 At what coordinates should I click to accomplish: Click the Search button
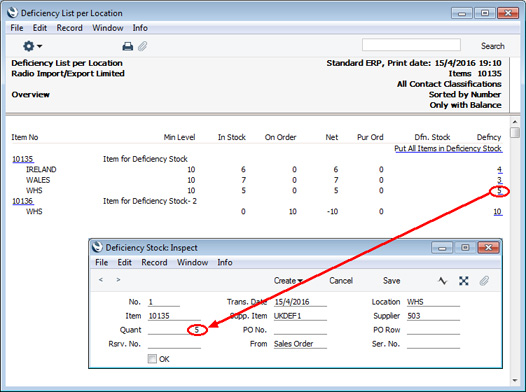[492, 46]
